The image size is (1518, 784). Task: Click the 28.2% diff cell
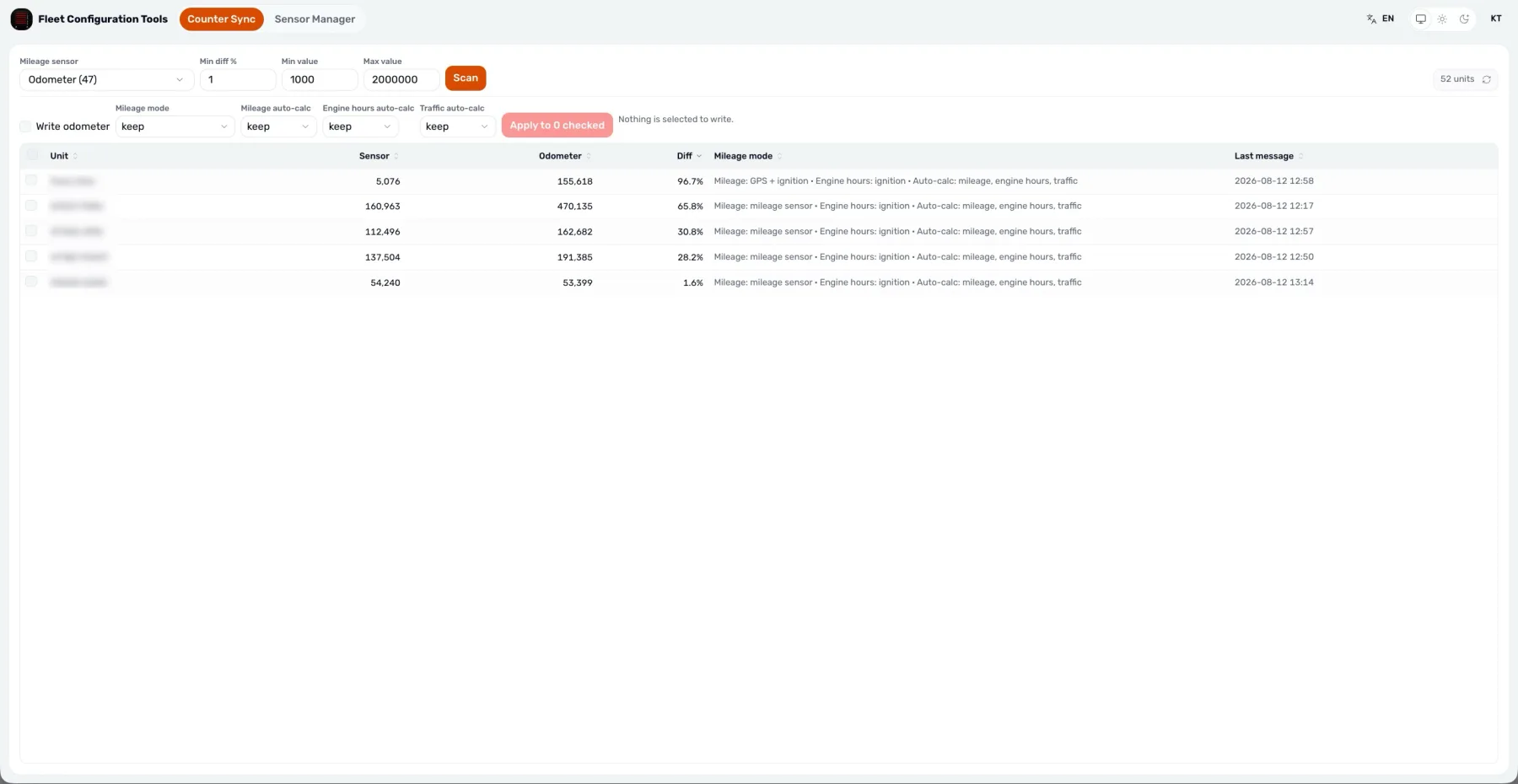click(x=690, y=257)
